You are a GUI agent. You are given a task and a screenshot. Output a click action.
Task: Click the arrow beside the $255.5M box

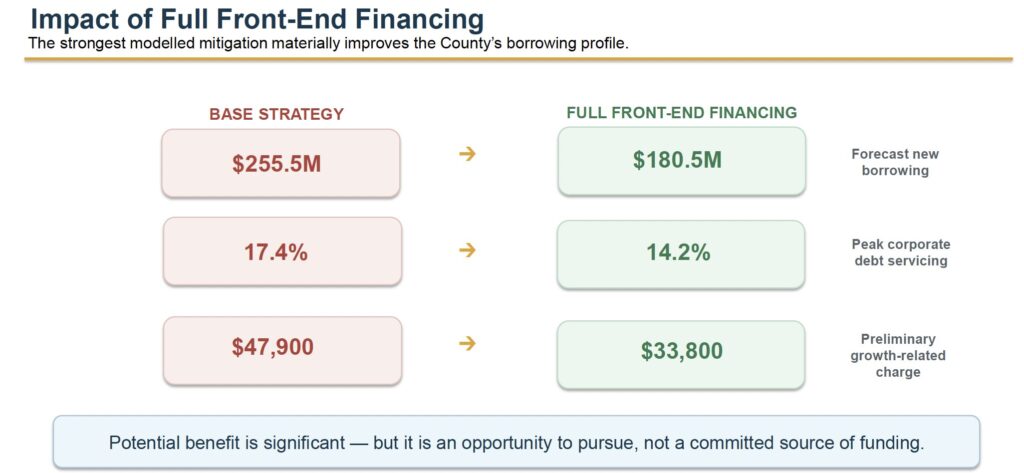click(467, 154)
